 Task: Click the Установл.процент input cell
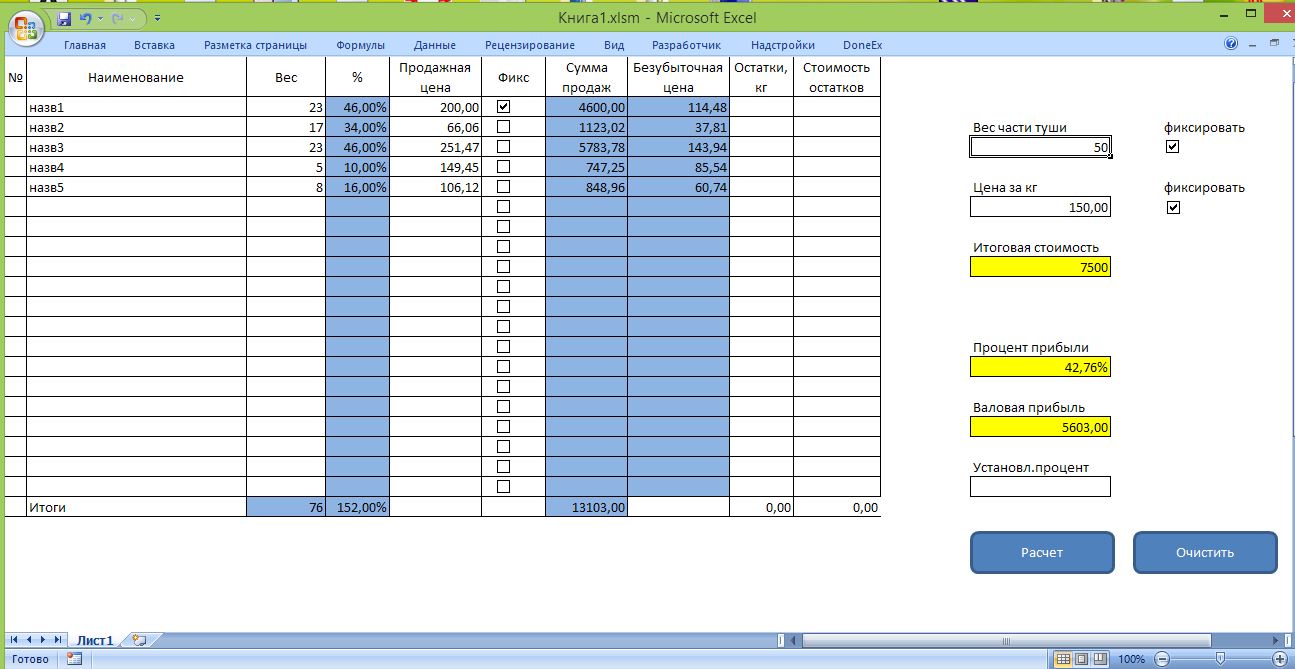1041,487
